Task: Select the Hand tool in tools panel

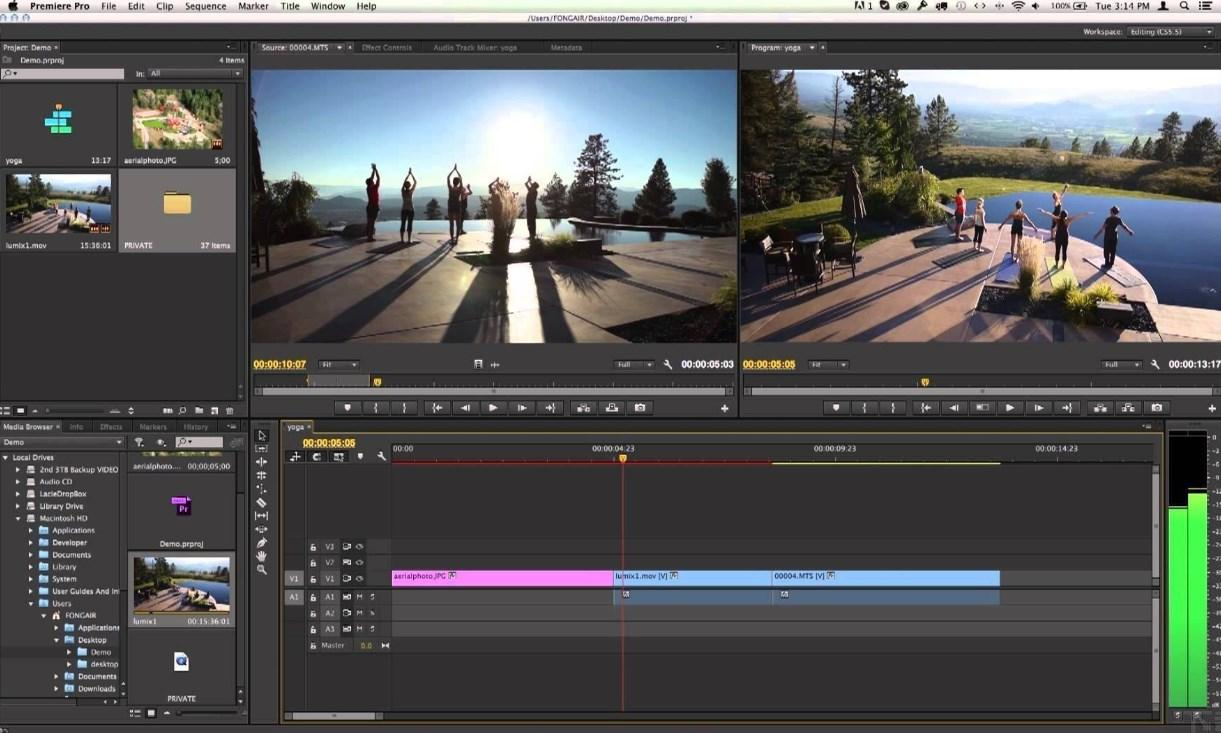Action: (x=262, y=556)
